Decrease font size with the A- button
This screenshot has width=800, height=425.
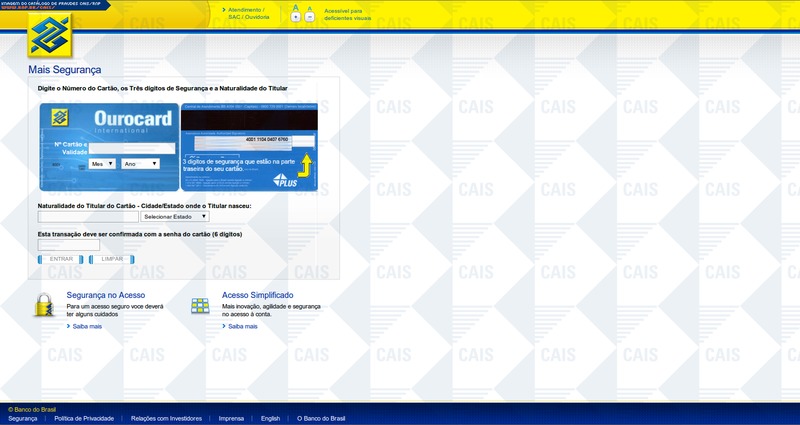pos(309,17)
